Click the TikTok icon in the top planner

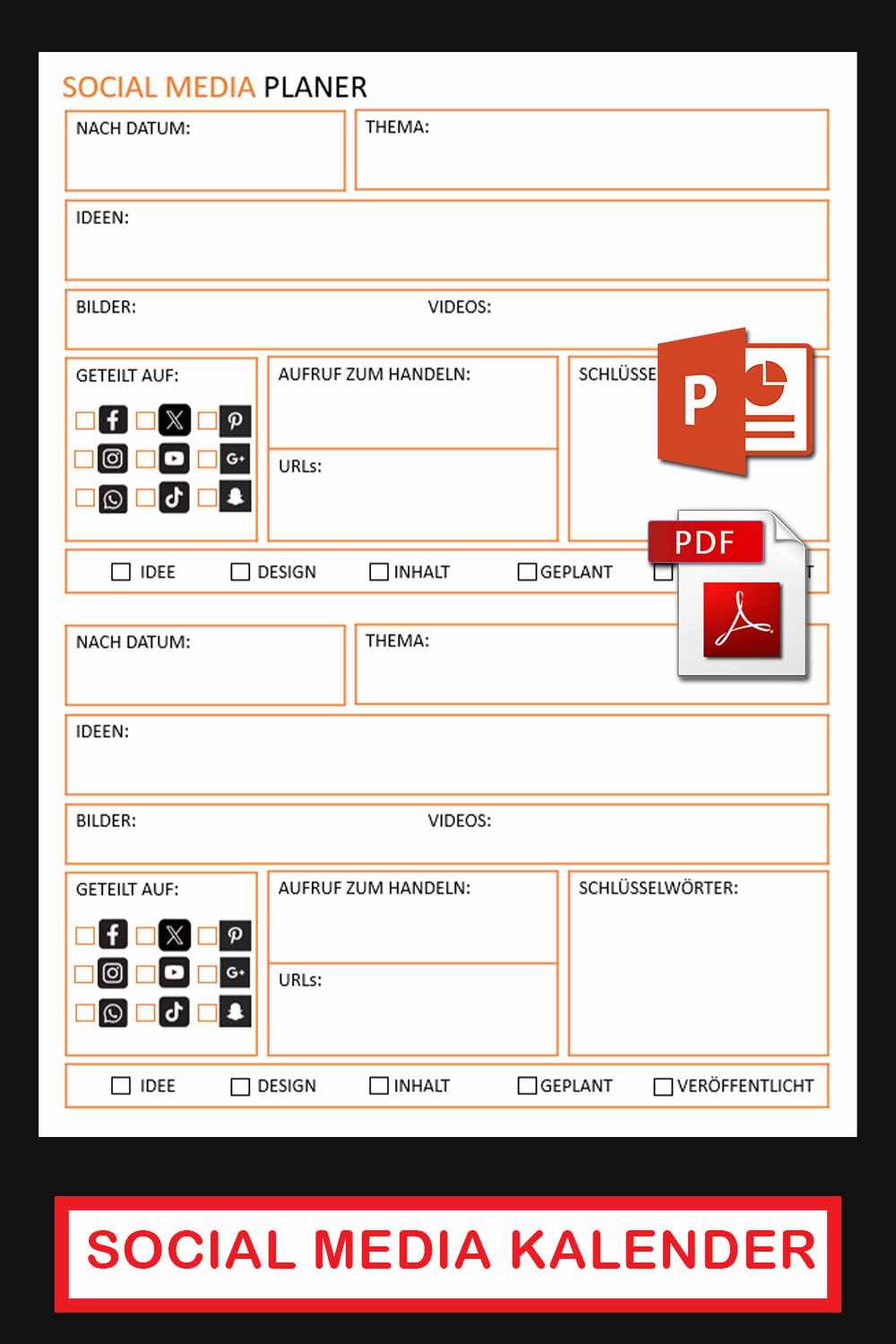coord(174,497)
